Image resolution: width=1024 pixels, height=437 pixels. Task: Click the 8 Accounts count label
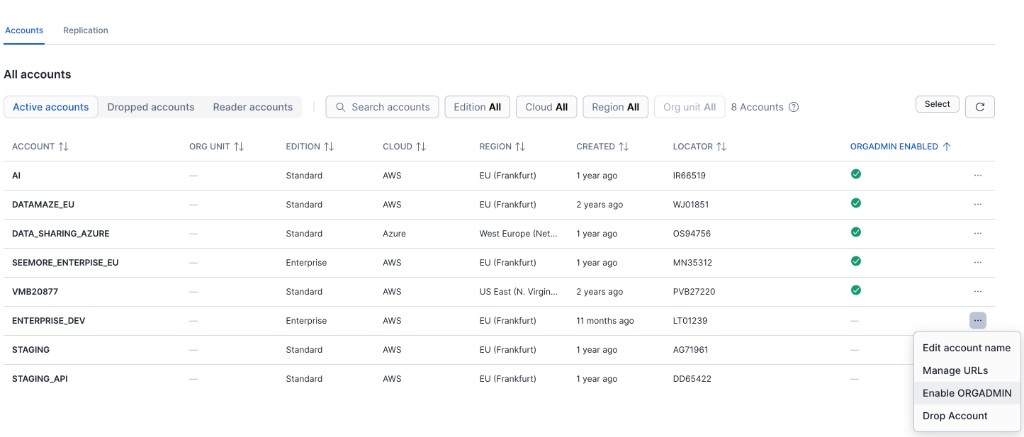pos(757,107)
